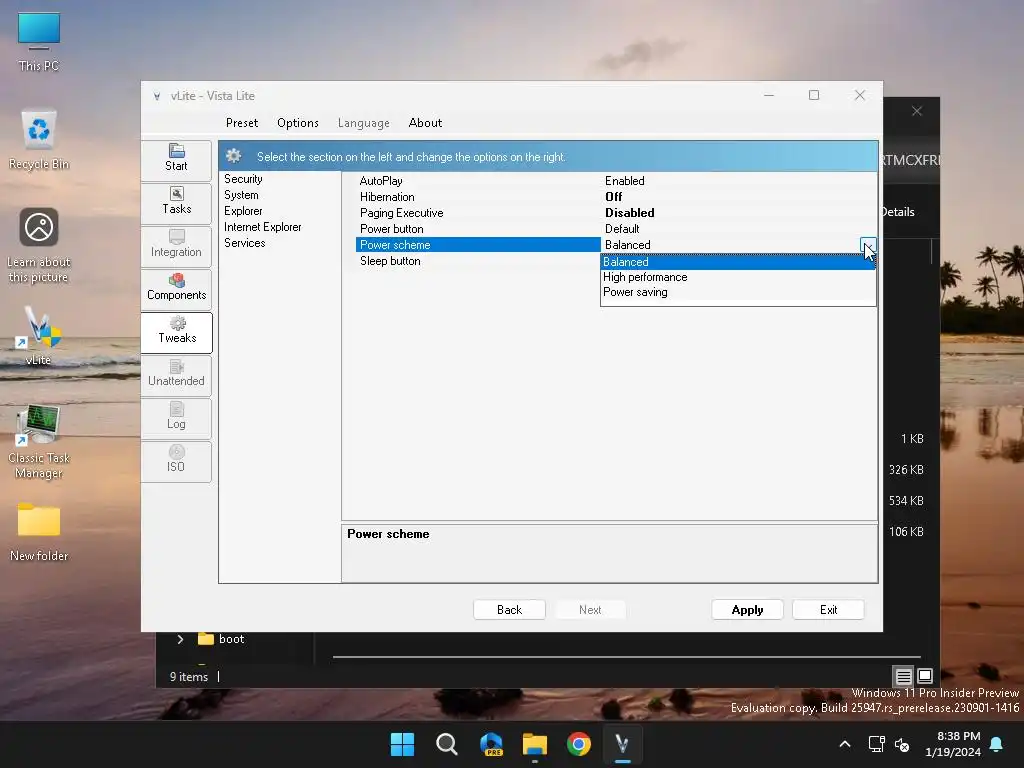Select the Integration sidebar button
Image resolution: width=1024 pixels, height=768 pixels.
click(x=176, y=245)
